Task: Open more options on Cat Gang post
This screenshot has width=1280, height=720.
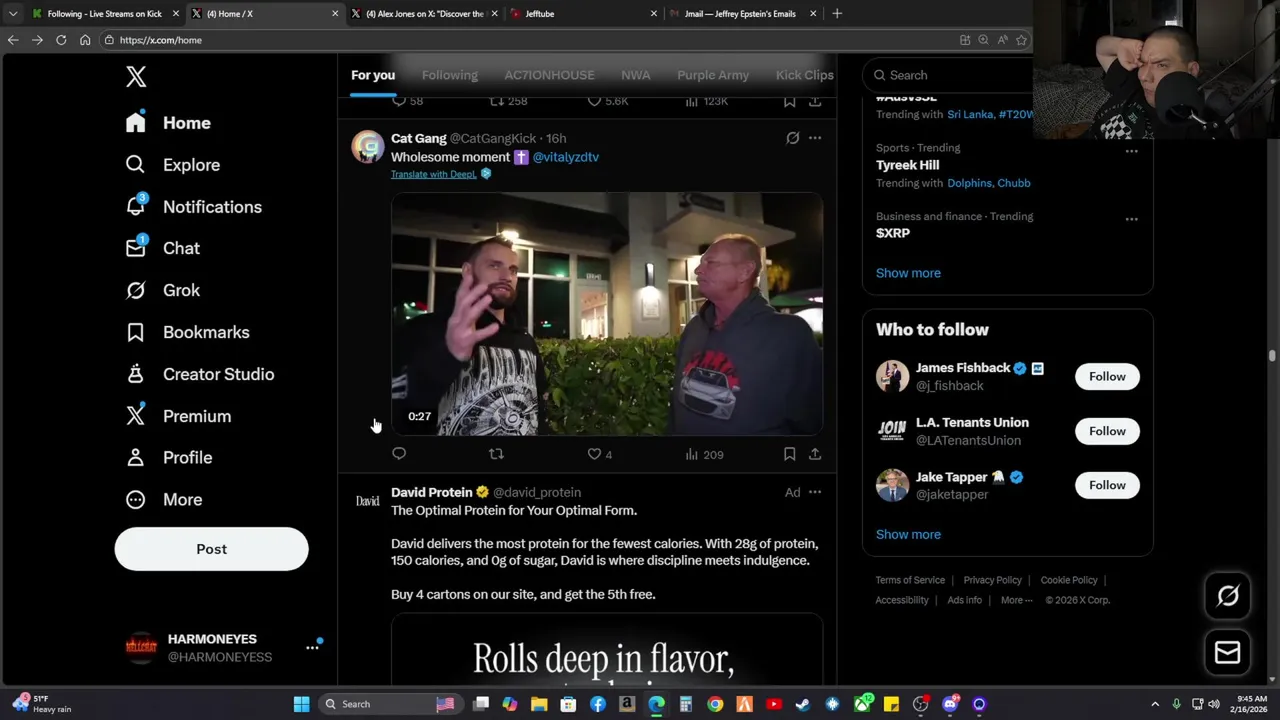Action: [x=815, y=138]
